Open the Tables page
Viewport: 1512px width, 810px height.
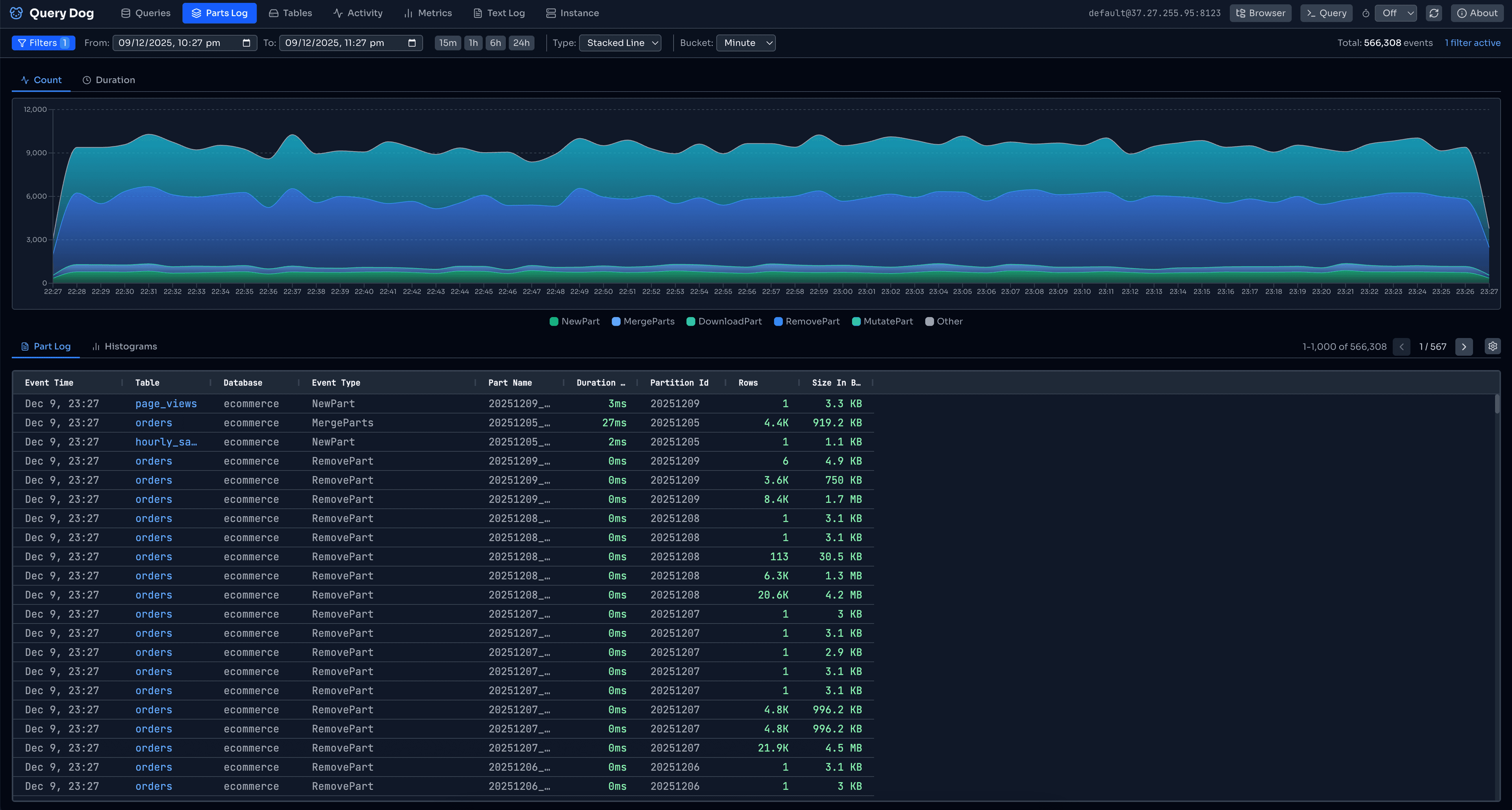tap(291, 13)
